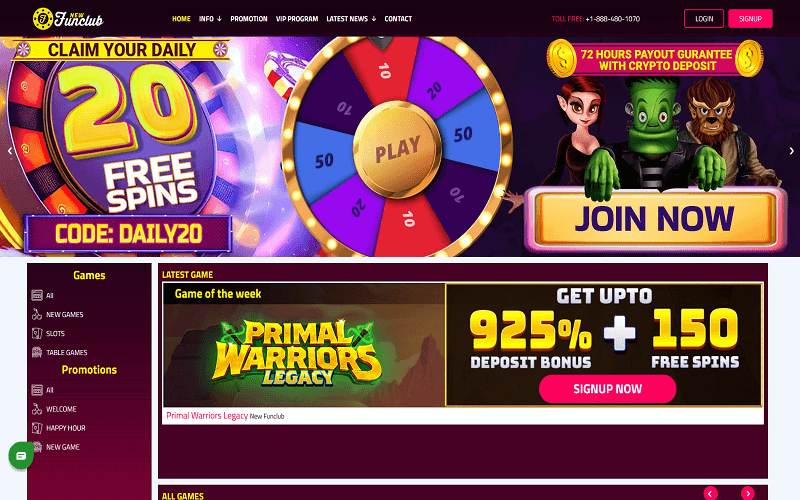Click the Login button
Screen dimensions: 800x500
[704, 18]
